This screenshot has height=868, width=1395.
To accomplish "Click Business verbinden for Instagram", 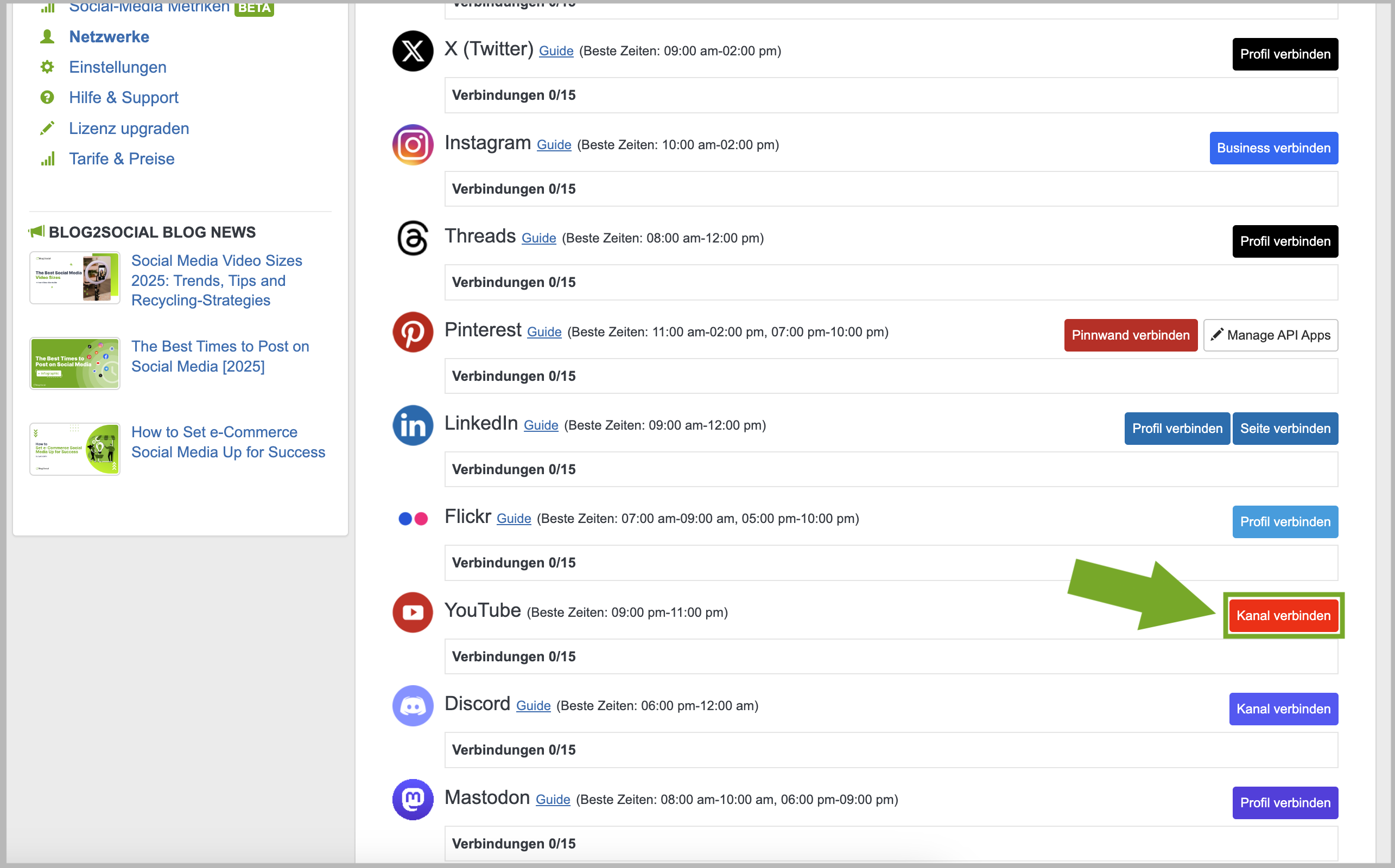I will tap(1273, 148).
